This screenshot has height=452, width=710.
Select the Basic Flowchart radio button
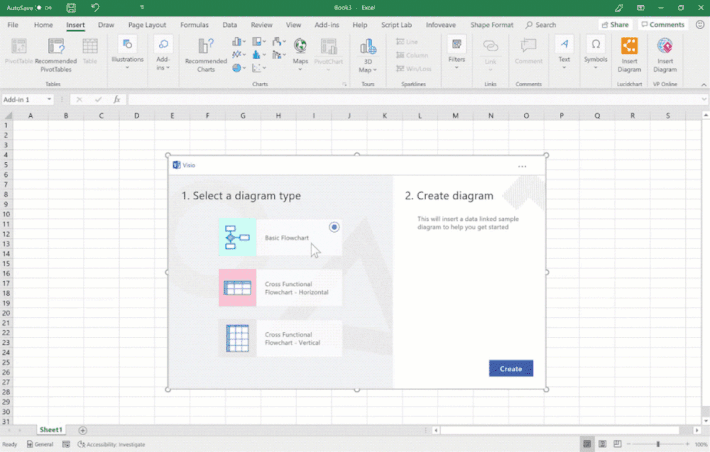click(334, 227)
